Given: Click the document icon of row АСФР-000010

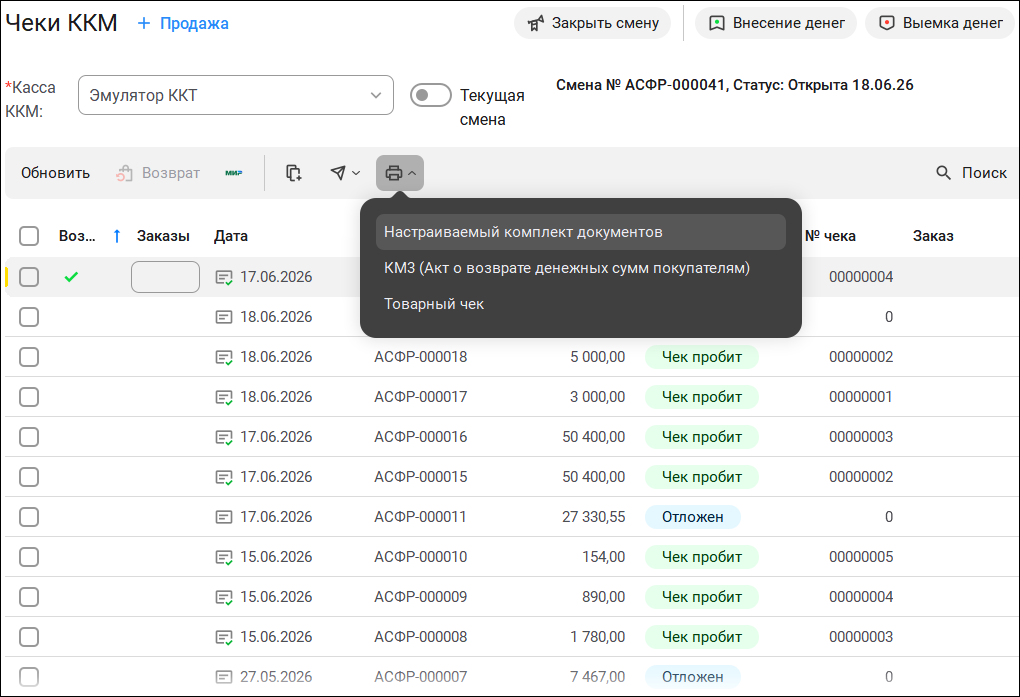Looking at the screenshot, I should [x=224, y=557].
